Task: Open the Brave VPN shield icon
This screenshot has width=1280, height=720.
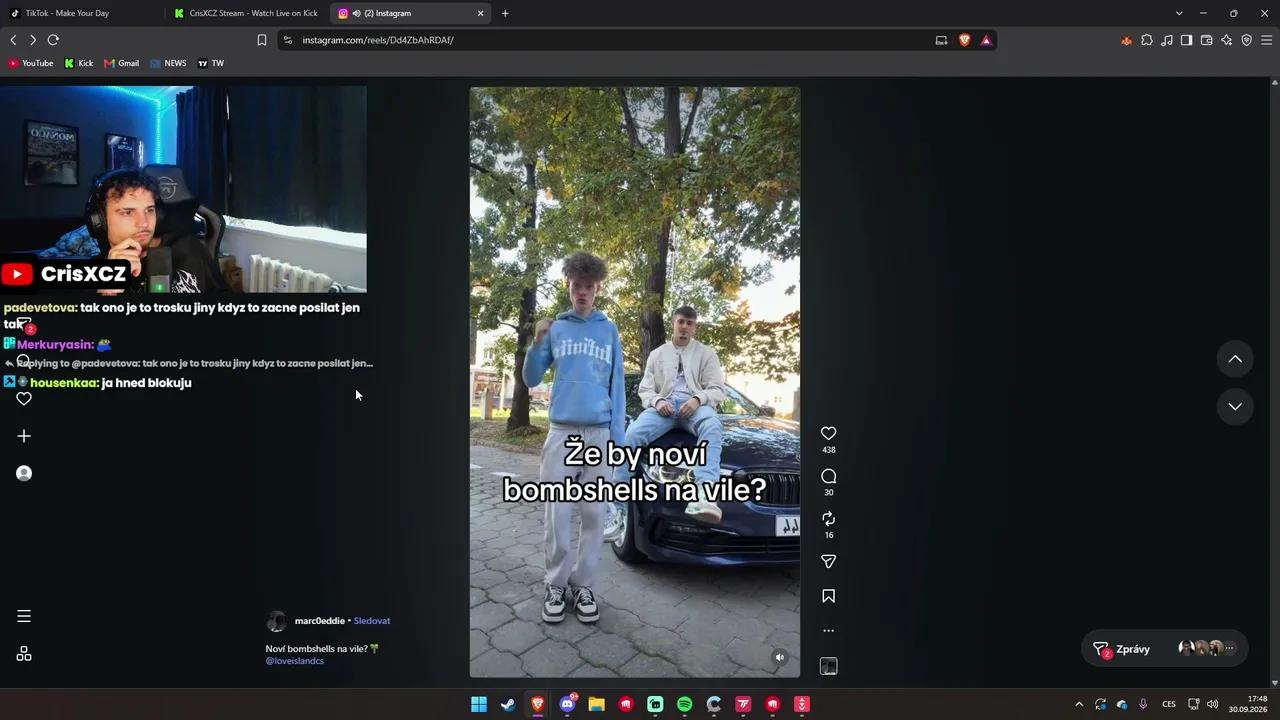Action: pos(1246,40)
